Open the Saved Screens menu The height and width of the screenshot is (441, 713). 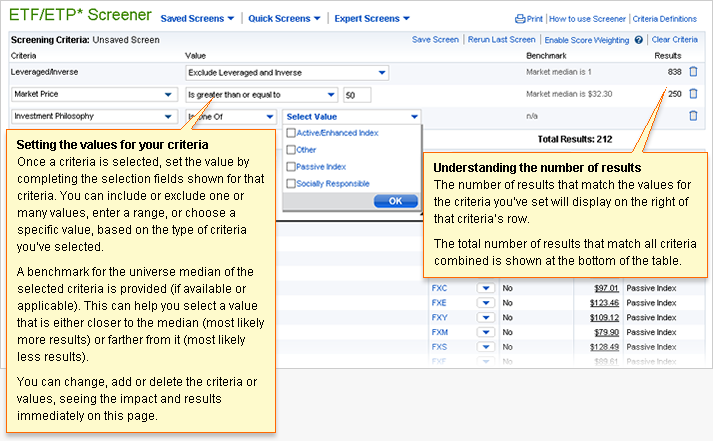click(197, 18)
